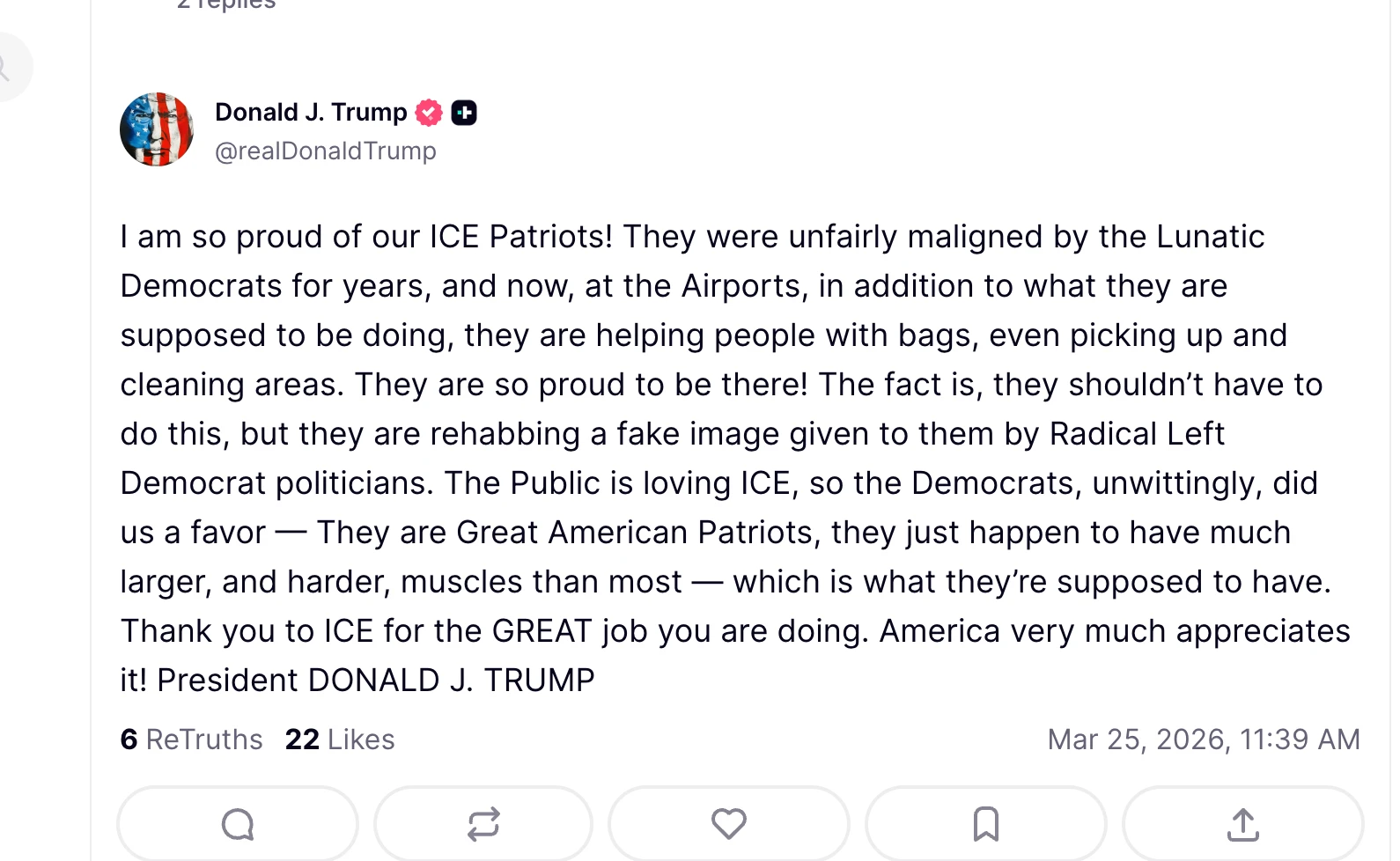
Task: Click the Mar 25, 2026 timestamp
Action: 1203,740
